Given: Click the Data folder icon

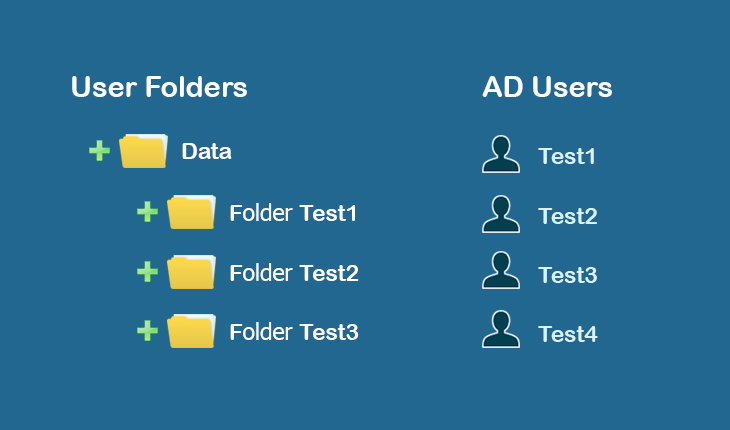Looking at the screenshot, I should (143, 151).
